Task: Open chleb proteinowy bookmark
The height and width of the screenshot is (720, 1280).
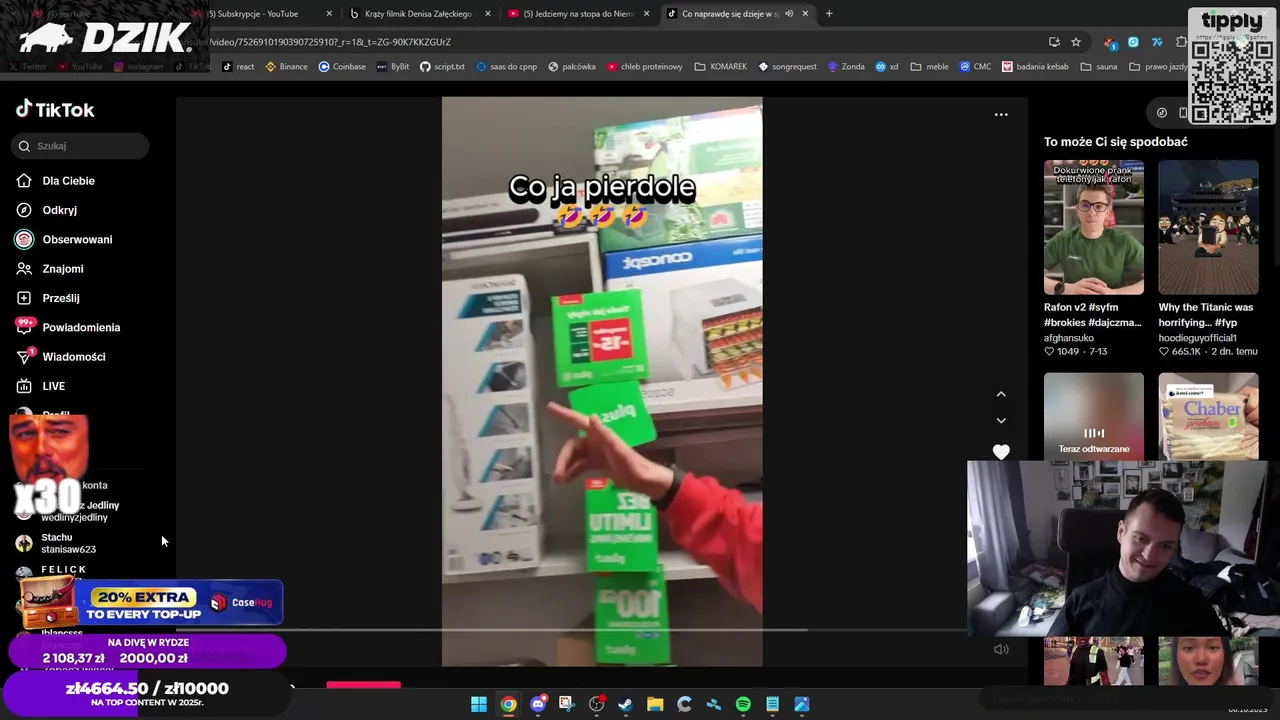Action: pyautogui.click(x=645, y=67)
